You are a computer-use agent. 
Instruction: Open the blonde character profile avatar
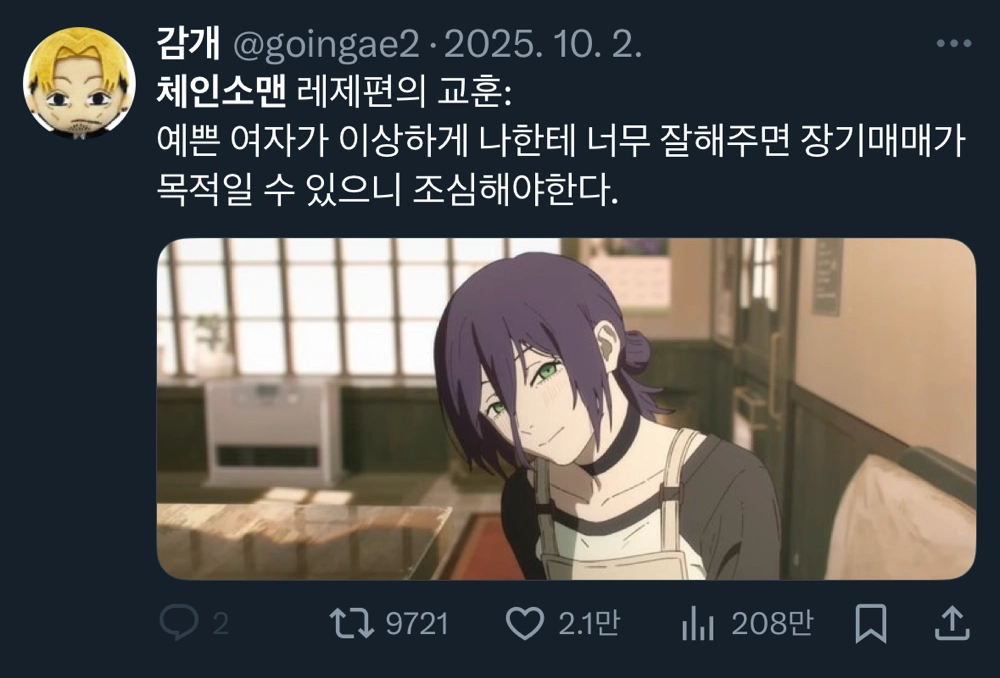pos(79,83)
